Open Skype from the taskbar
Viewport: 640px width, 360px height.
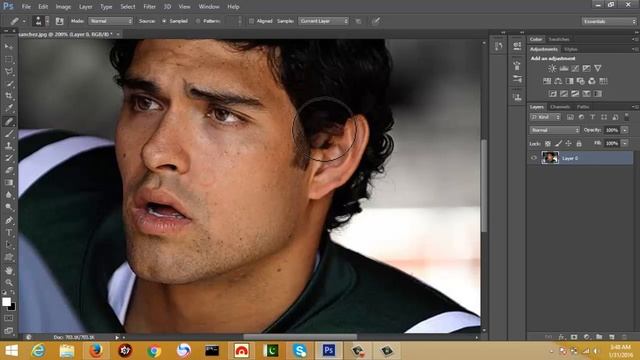tap(300, 351)
